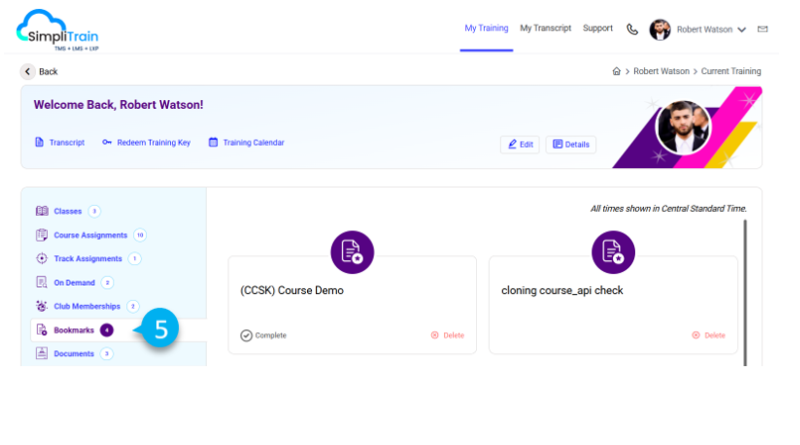Screen dimensions: 800x445
Task: Open Course Assignments in sidebar
Action: point(90,235)
